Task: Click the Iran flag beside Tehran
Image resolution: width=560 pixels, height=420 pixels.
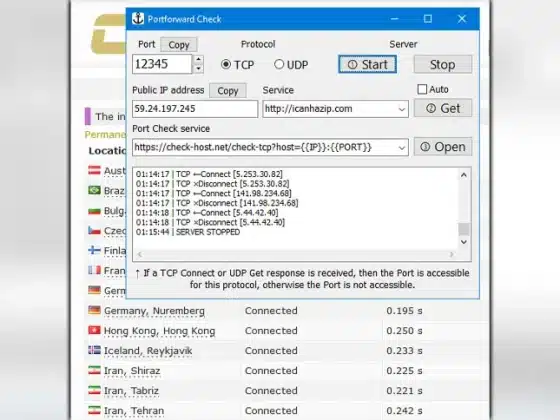Action: (x=94, y=410)
